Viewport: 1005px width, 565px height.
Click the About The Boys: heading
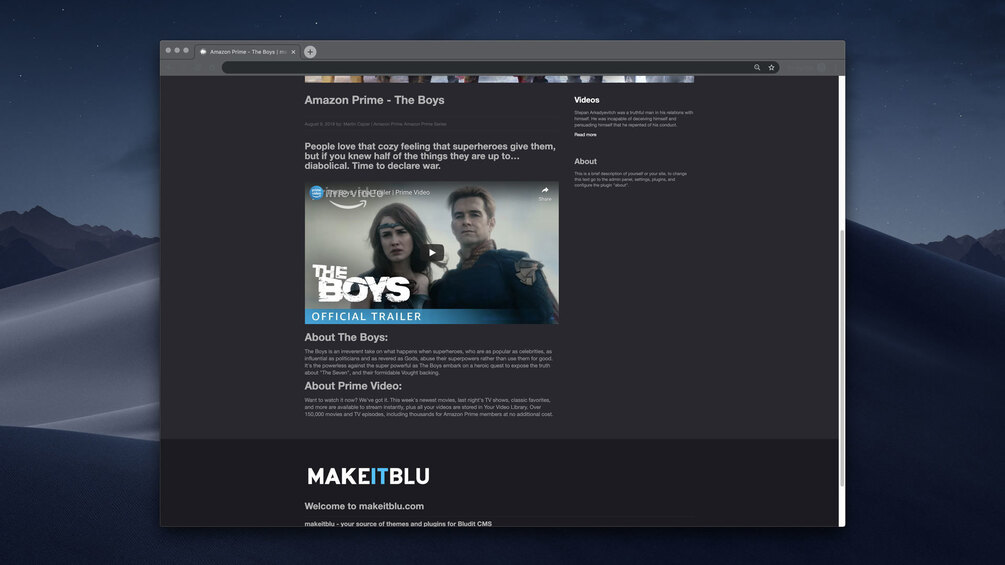pyautogui.click(x=346, y=337)
